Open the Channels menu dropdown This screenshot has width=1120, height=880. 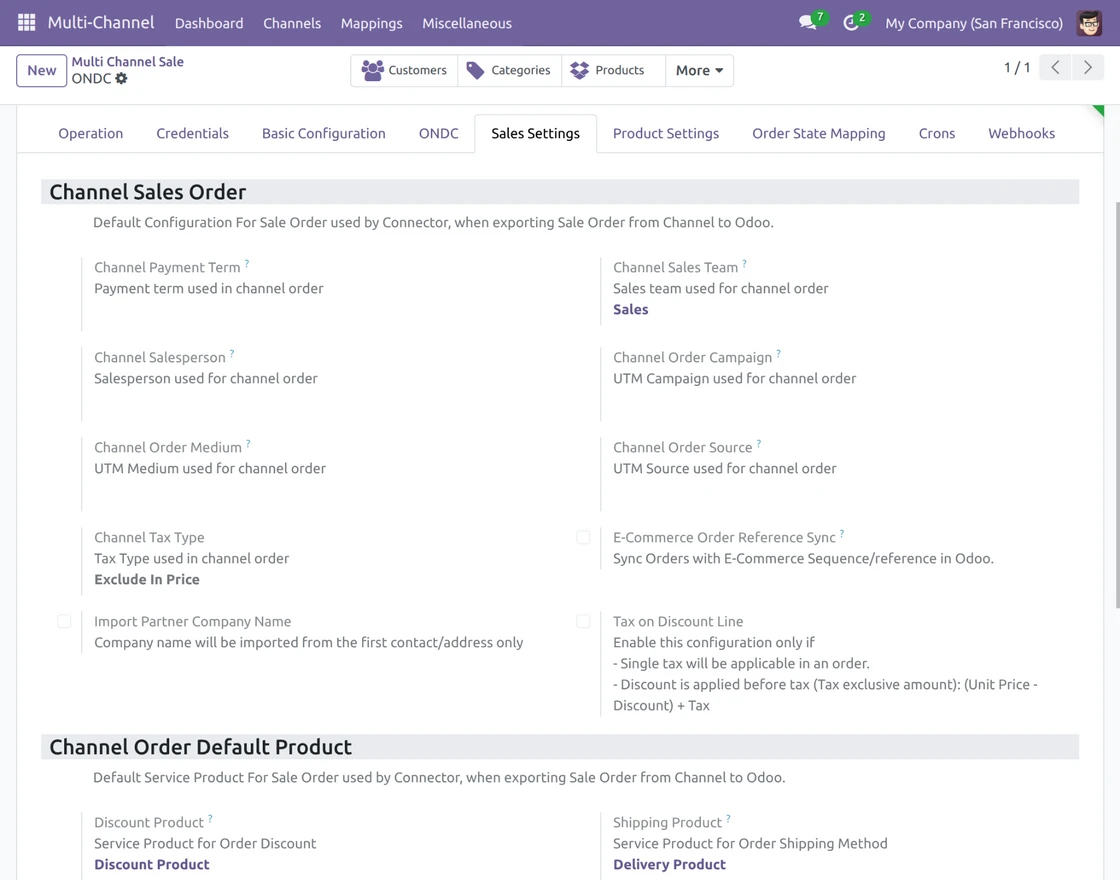click(292, 23)
